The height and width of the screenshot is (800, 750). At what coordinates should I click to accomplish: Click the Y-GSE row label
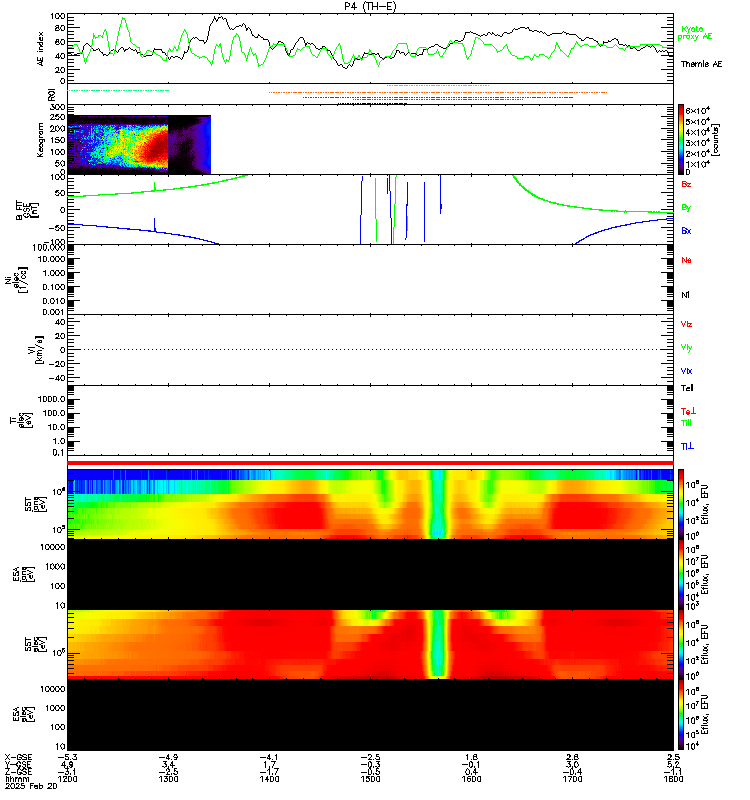(18, 764)
